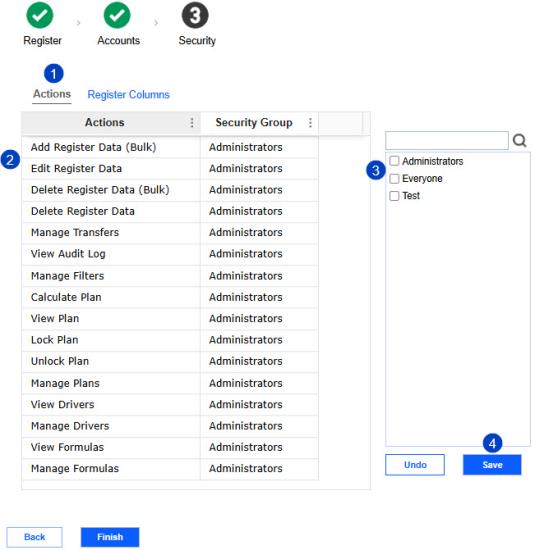
Task: Click Administrators cell for Lock Plan
Action: pyautogui.click(x=260, y=340)
